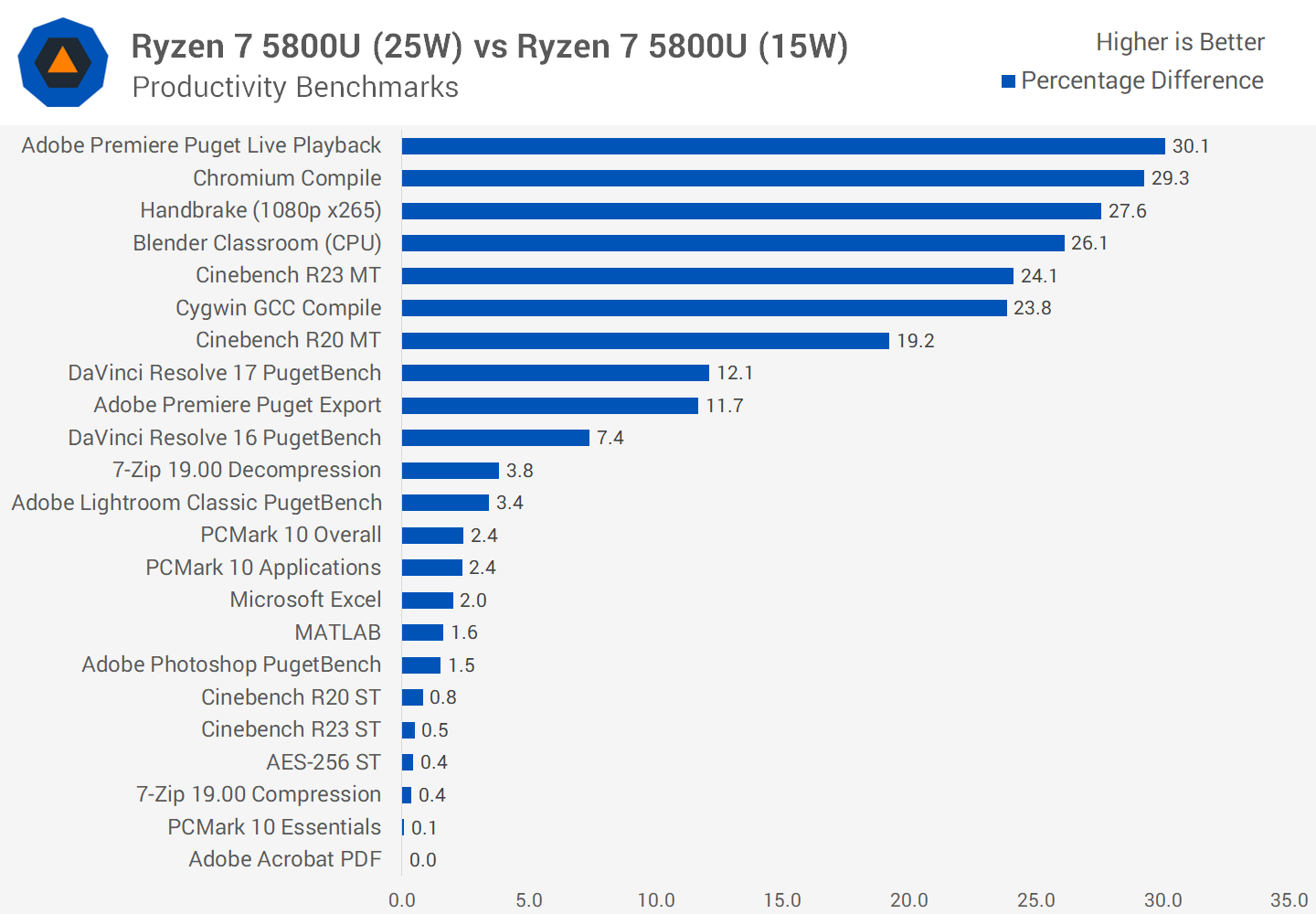Click the value 19.2 data label
This screenshot has width=1316, height=914.
coord(916,341)
